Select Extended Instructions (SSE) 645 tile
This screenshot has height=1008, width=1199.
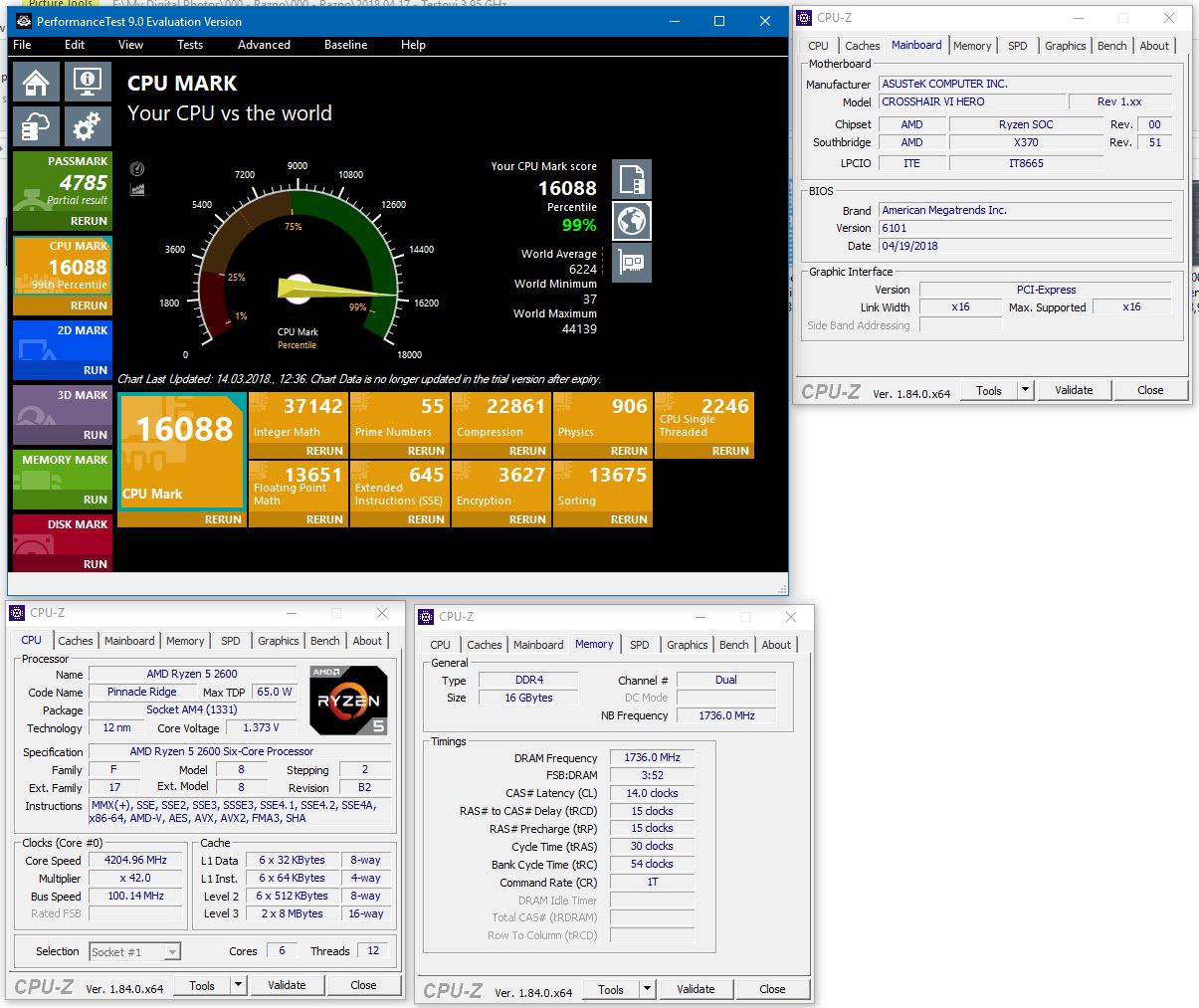(x=399, y=486)
